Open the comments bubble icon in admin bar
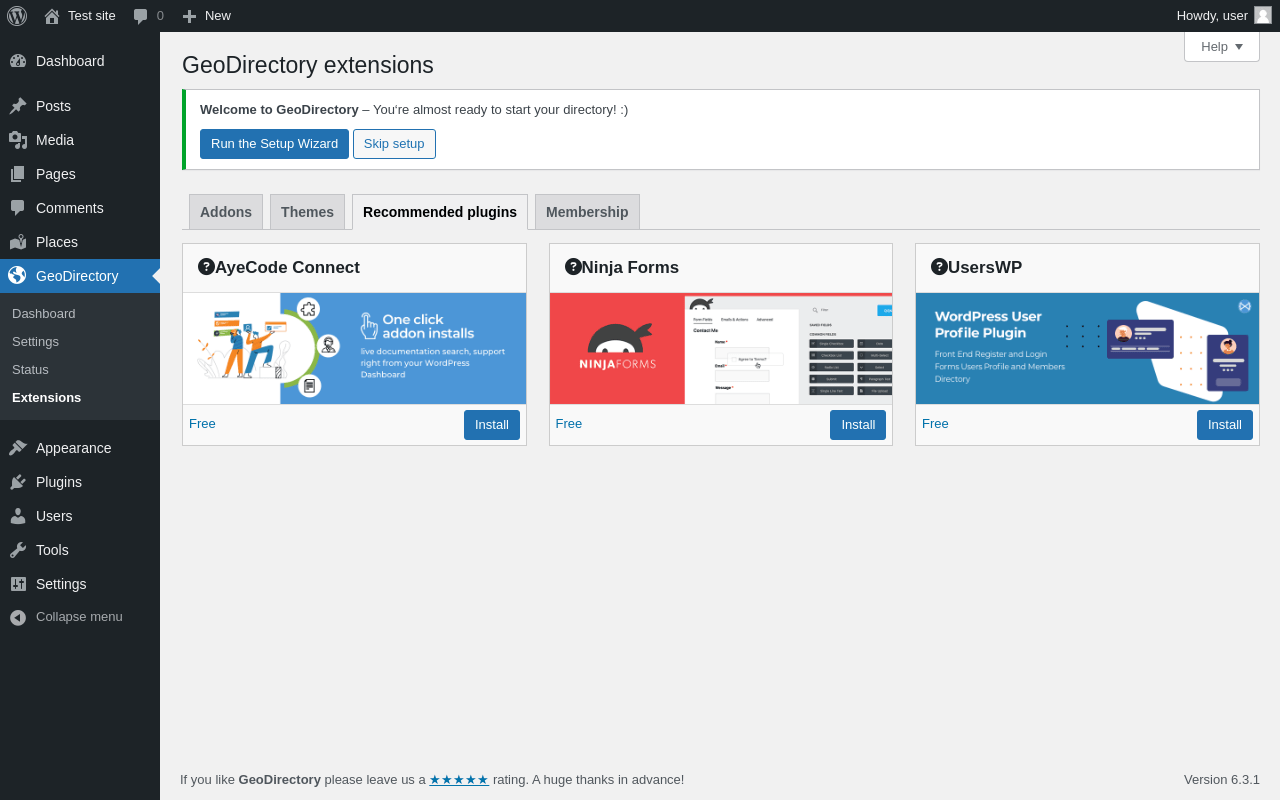This screenshot has width=1280, height=800. [141, 16]
